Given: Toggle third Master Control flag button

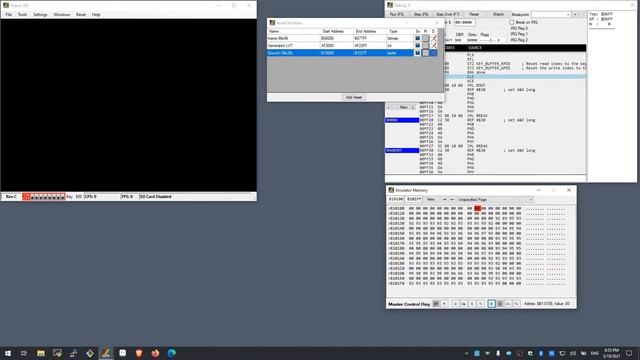Looking at the screenshot, I should click(456, 304).
